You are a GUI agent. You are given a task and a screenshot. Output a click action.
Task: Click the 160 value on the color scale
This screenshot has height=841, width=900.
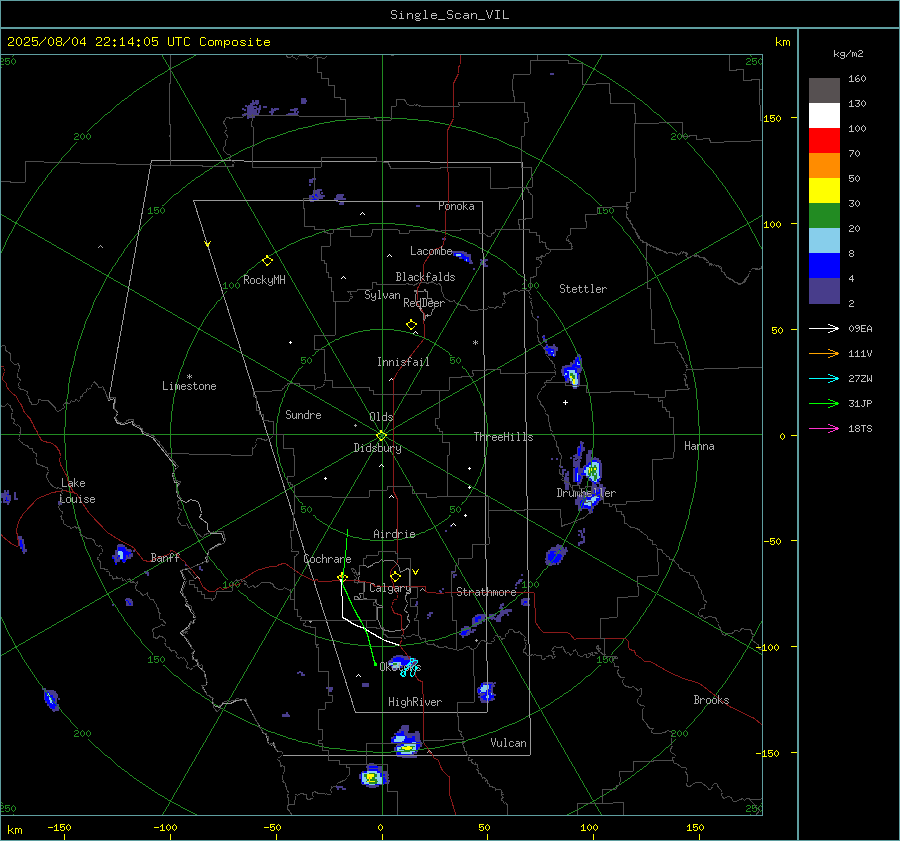click(857, 79)
